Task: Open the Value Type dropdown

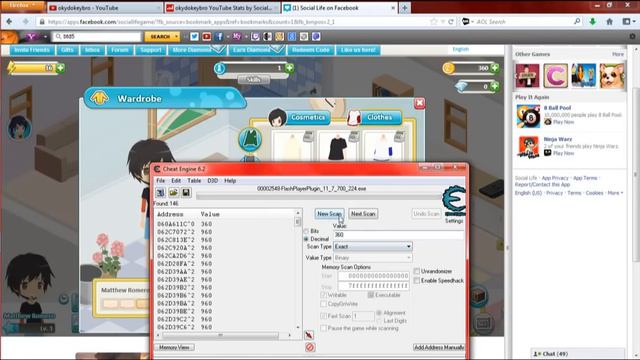Action: pos(373,258)
